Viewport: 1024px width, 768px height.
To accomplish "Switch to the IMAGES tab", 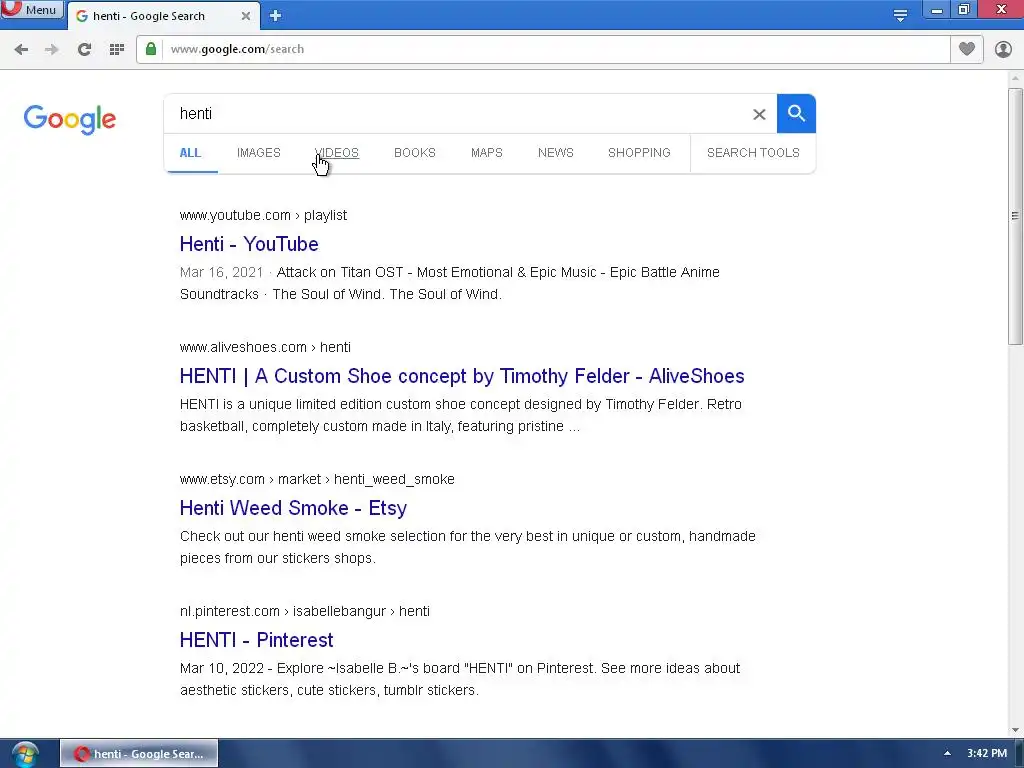I will pyautogui.click(x=259, y=153).
